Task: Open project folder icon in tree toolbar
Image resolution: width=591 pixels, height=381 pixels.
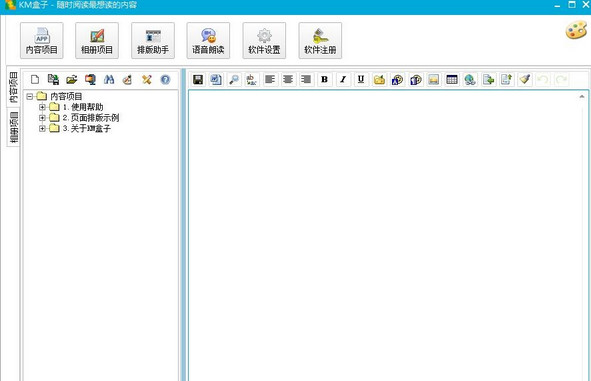Action: click(x=71, y=80)
